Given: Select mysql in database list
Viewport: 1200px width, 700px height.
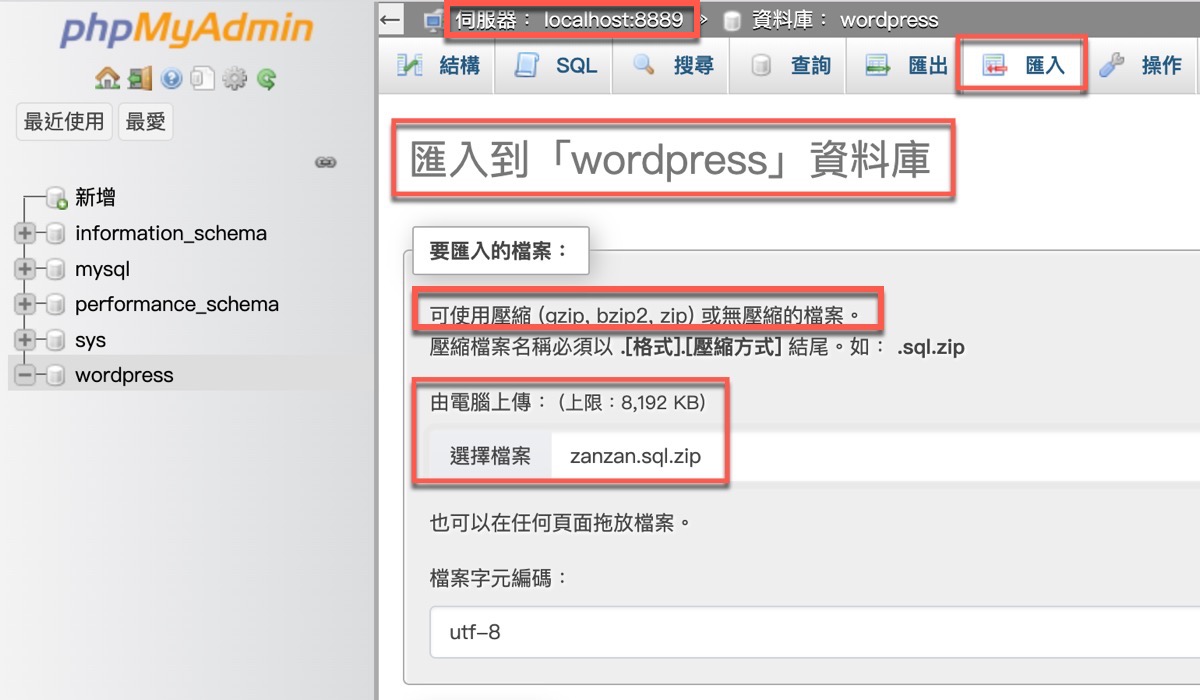Looking at the screenshot, I should 102,270.
